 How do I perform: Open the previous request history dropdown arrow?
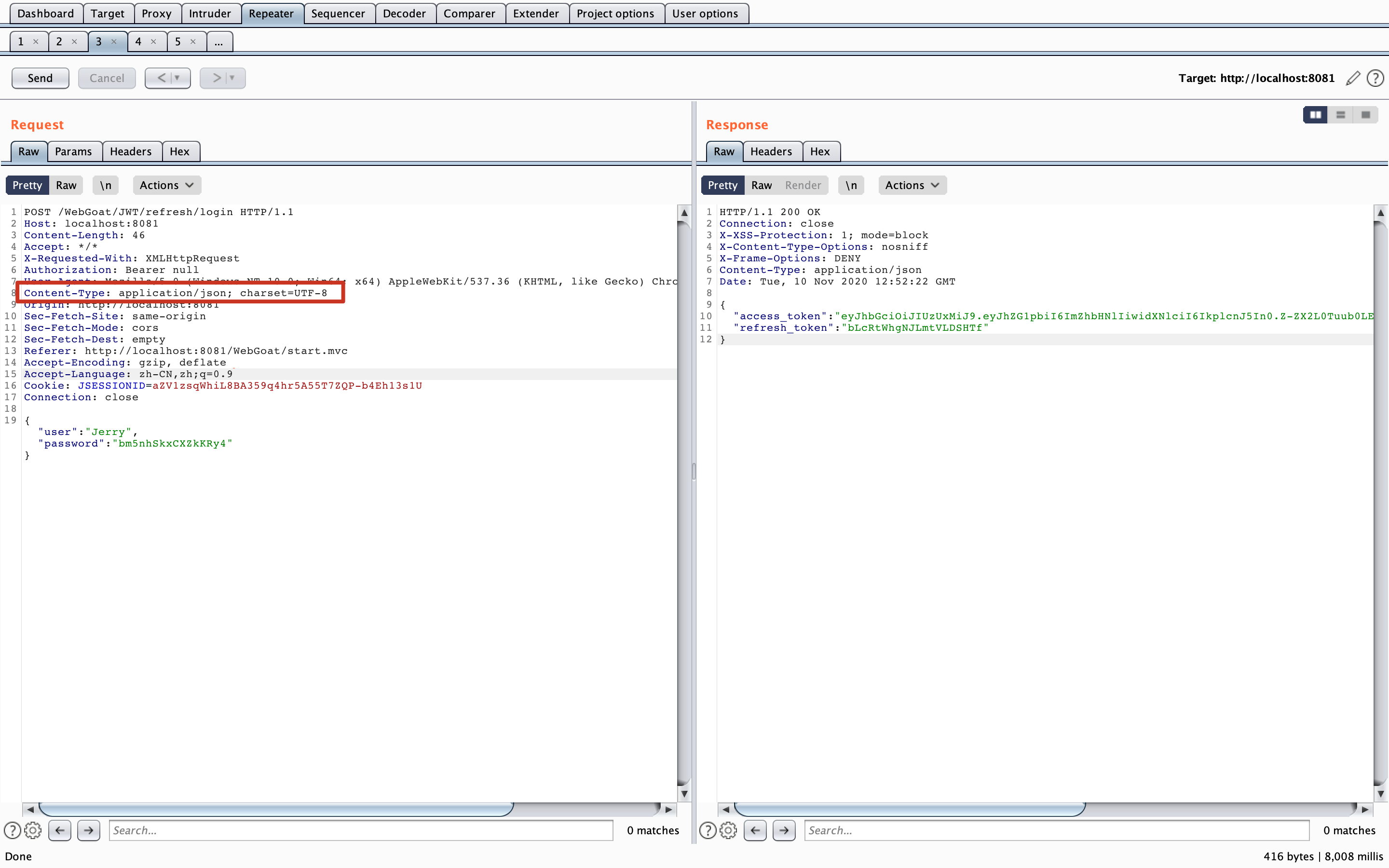(177, 78)
